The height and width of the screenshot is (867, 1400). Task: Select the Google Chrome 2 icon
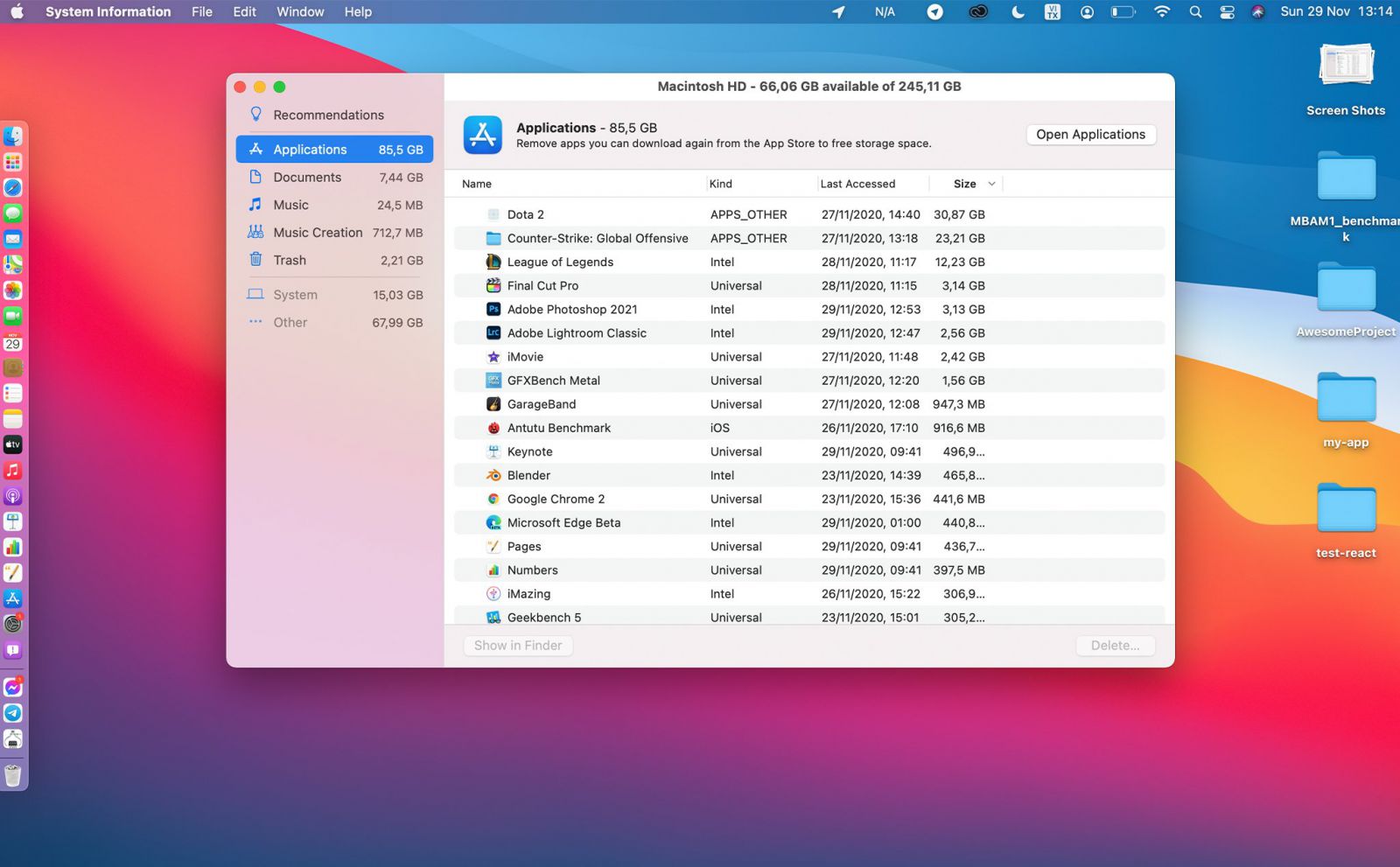[493, 499]
